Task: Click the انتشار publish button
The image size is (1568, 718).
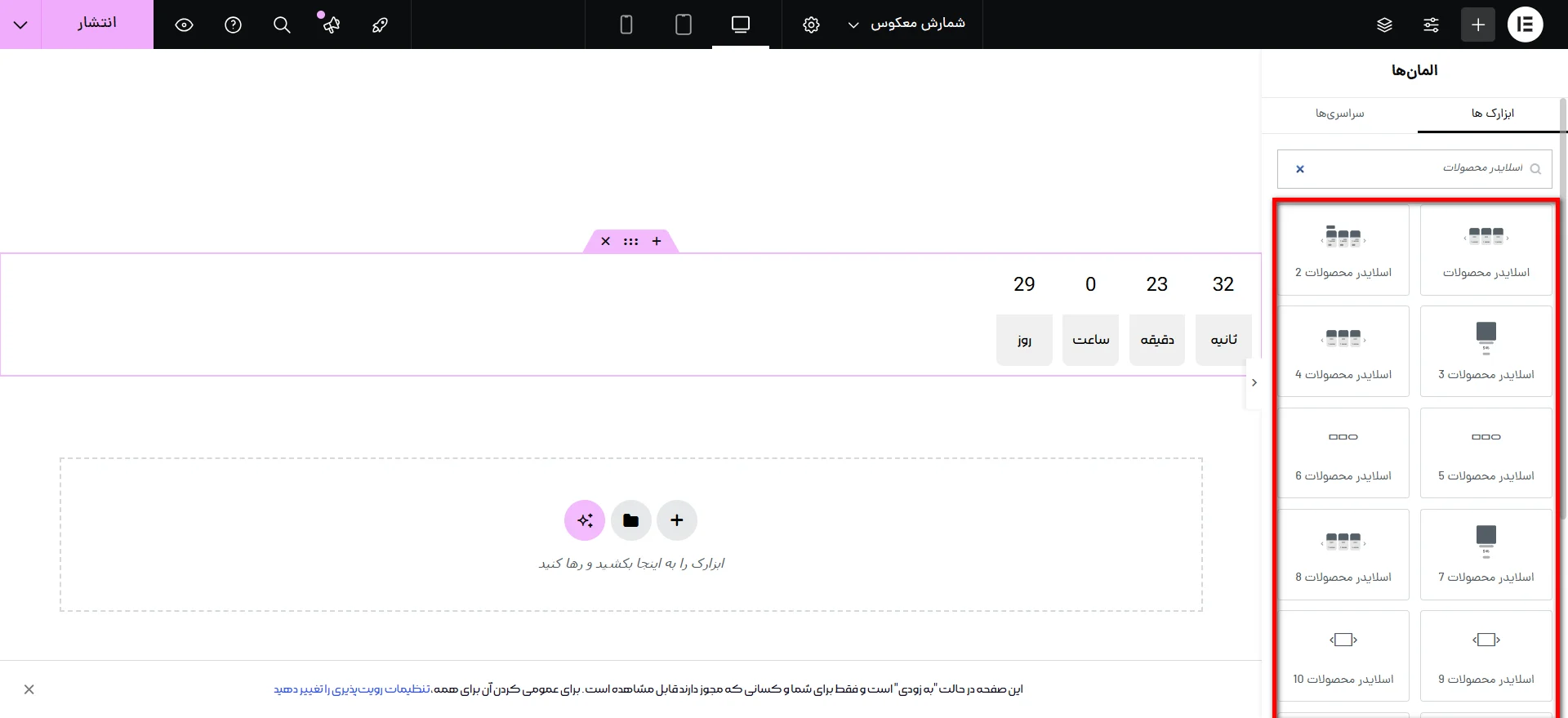Action: [x=97, y=24]
